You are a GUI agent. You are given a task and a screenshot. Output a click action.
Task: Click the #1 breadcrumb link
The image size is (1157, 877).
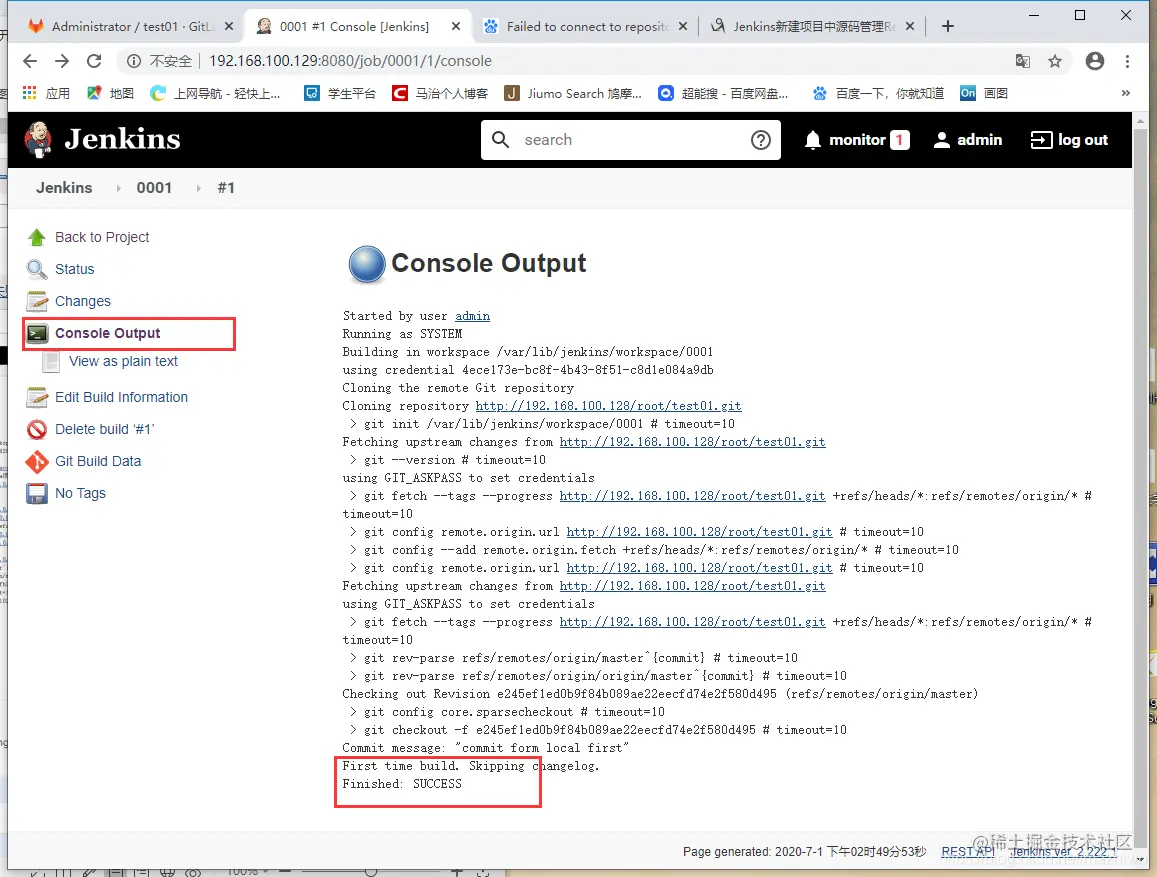click(226, 188)
